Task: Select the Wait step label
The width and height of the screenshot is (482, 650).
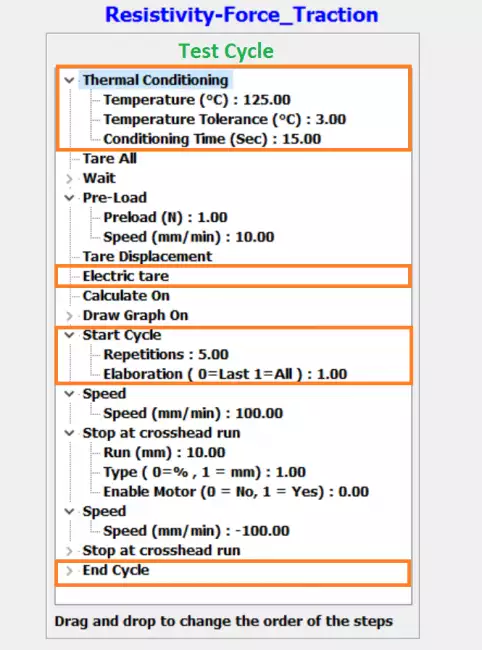Action: click(x=99, y=178)
